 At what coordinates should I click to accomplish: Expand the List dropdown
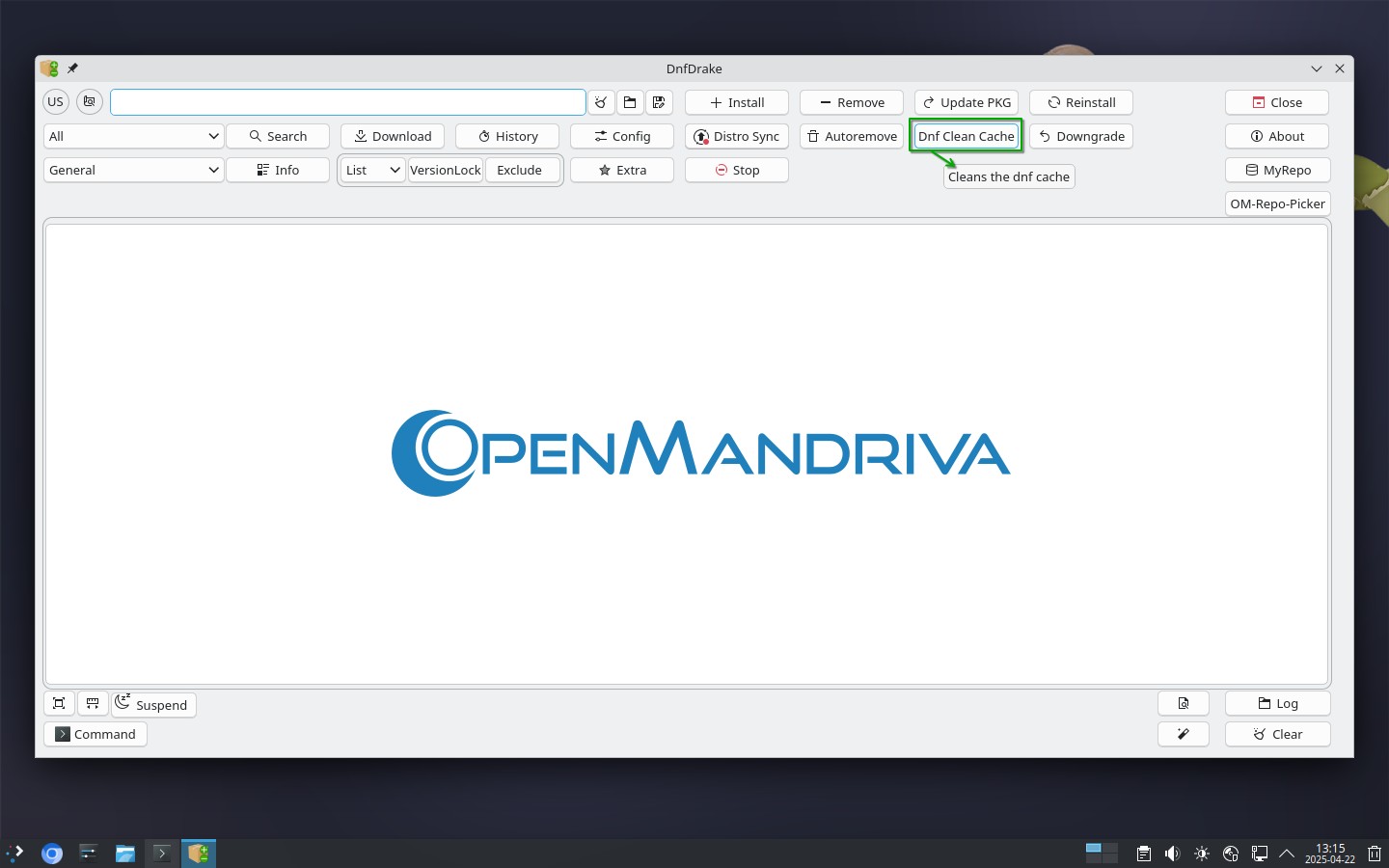click(x=372, y=170)
